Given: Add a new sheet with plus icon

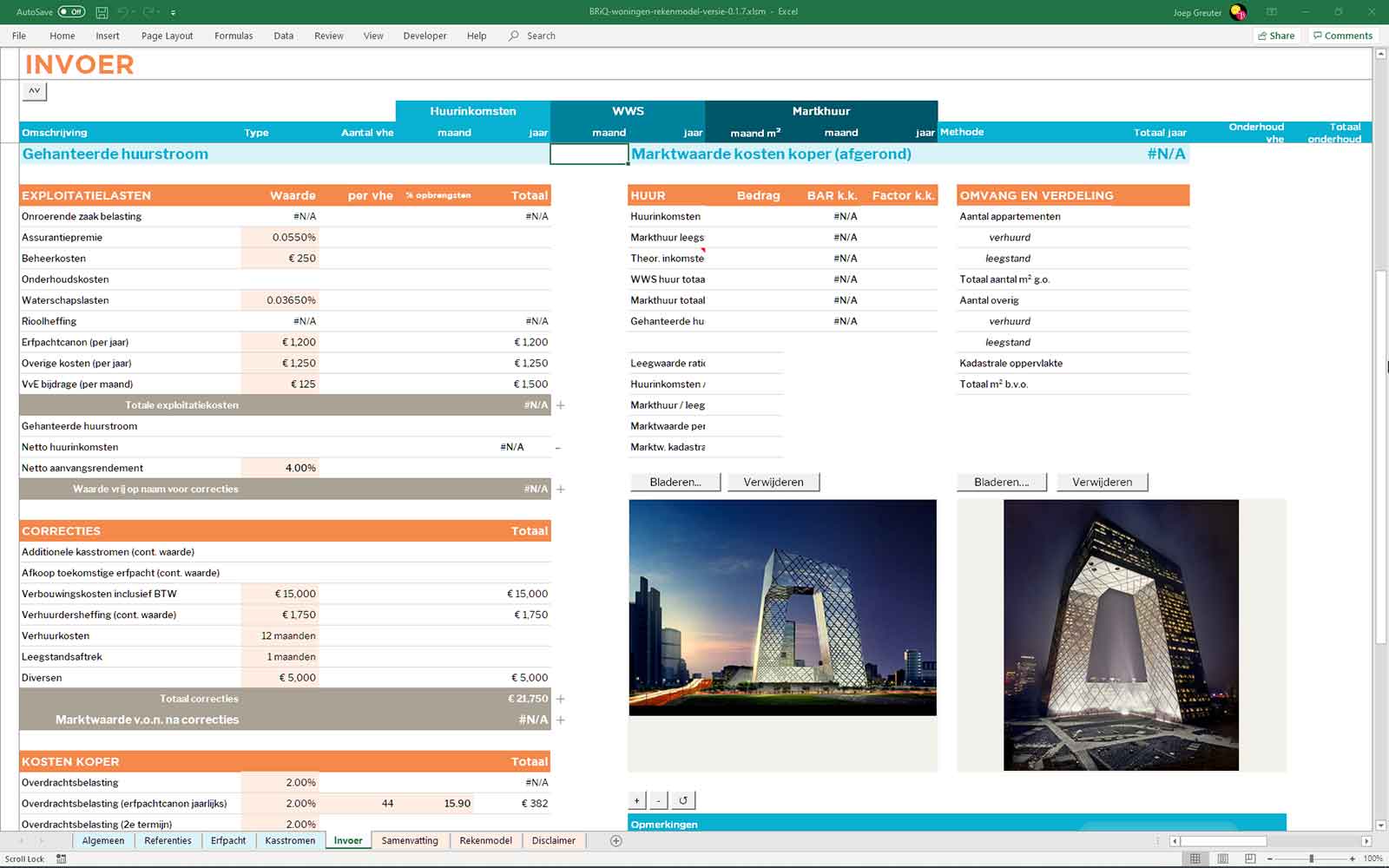Looking at the screenshot, I should coord(616,840).
